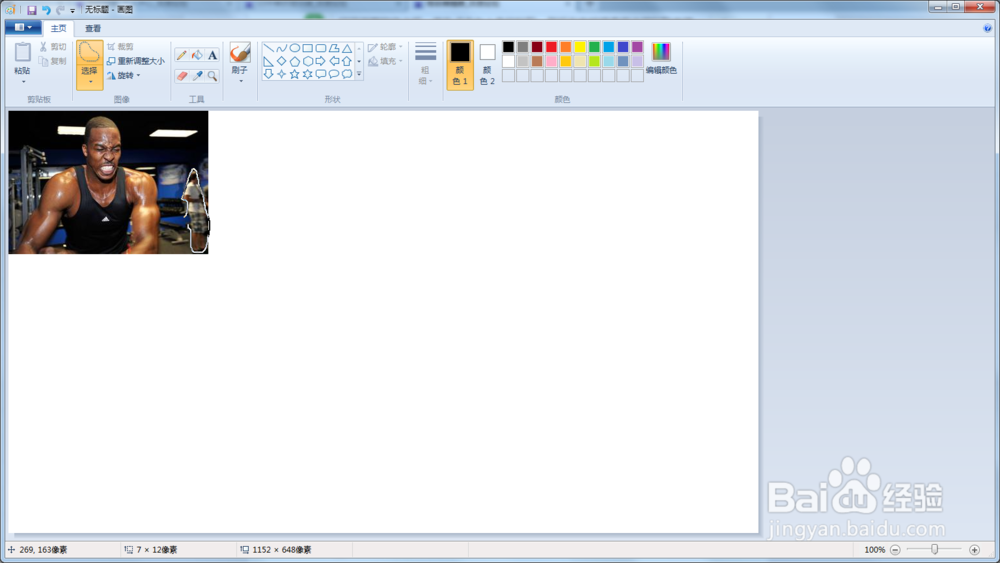Screen dimensions: 1000x563
Task: Choose the Right arrow shape
Action: (x=321, y=61)
